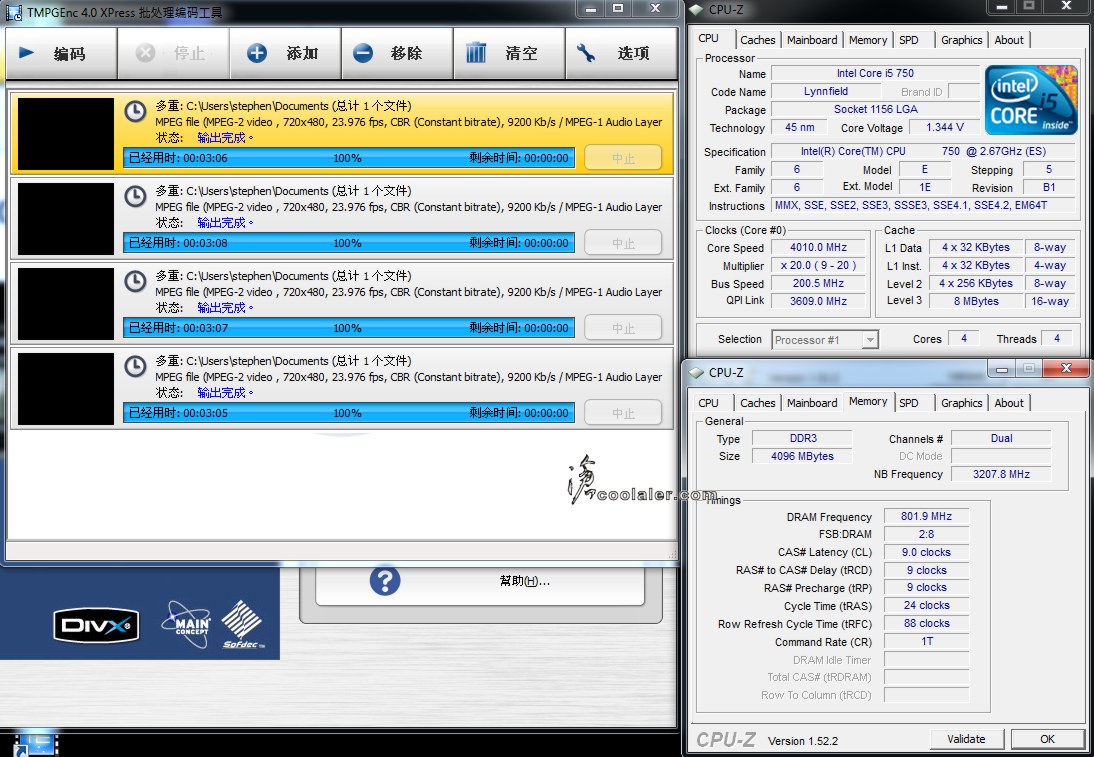The height and width of the screenshot is (757, 1094).
Task: Click the 停止 stop button
Action: 173,53
